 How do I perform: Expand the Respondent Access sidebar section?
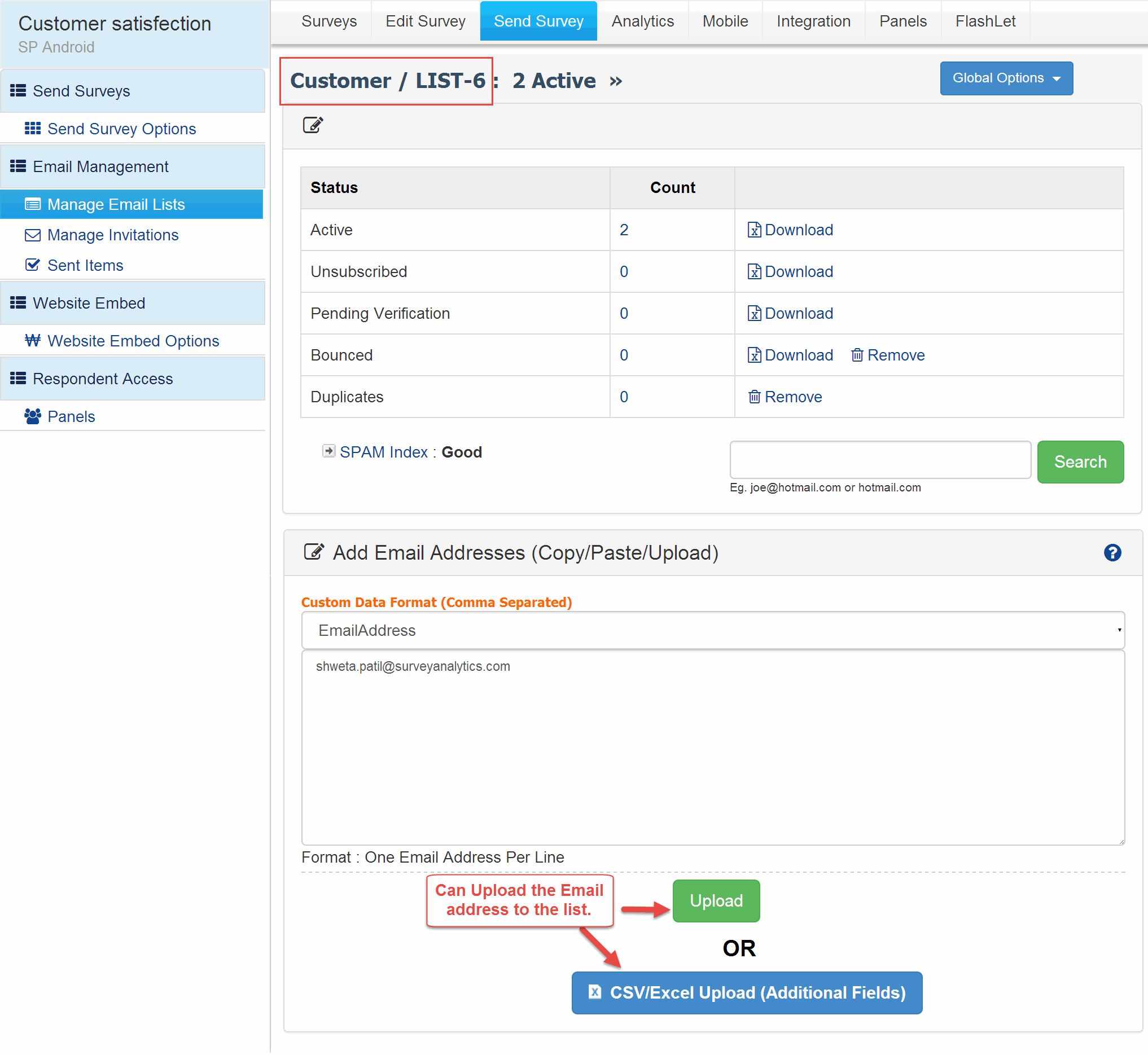[133, 379]
